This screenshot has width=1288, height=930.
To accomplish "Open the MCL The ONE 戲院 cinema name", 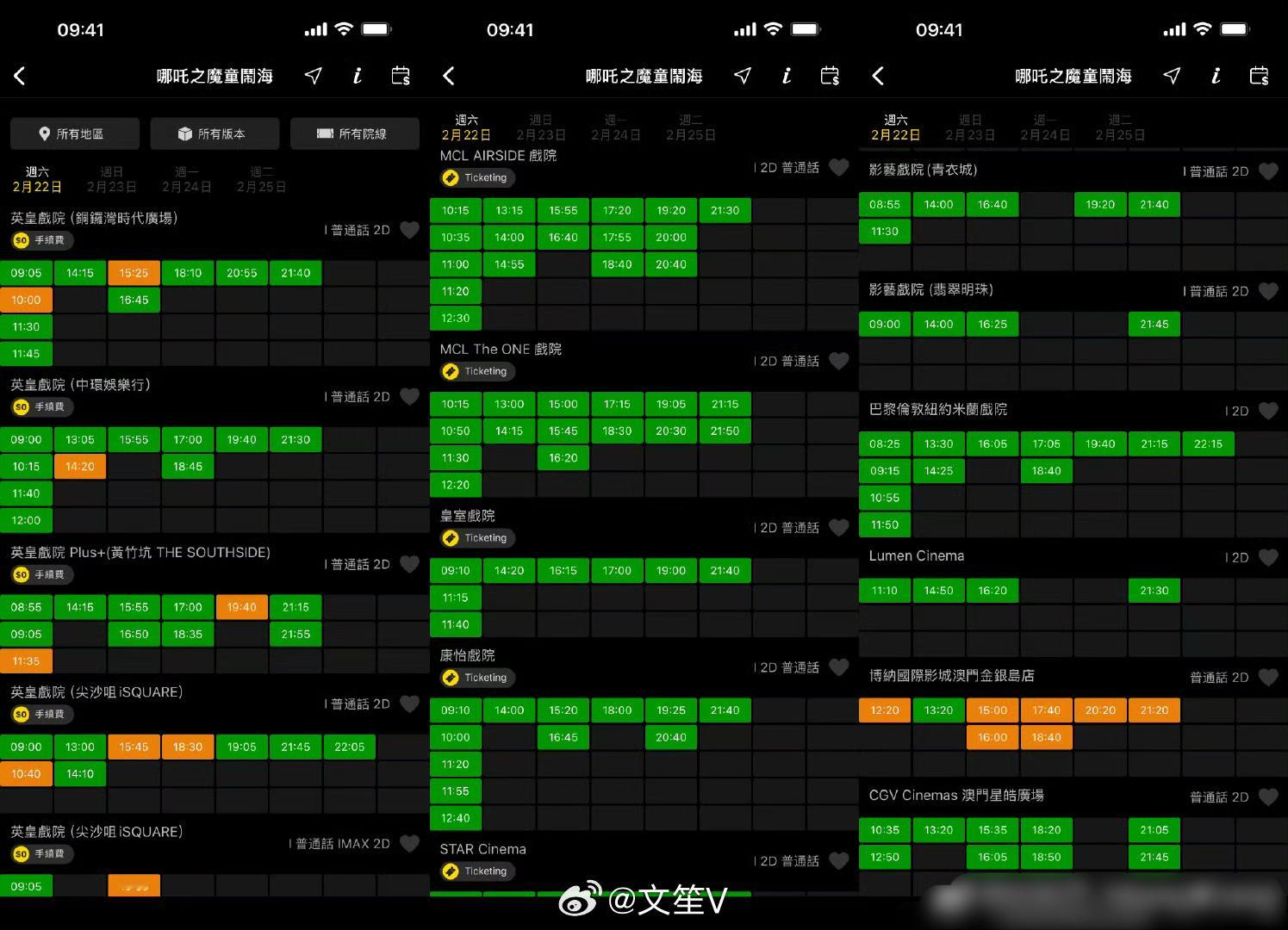I will (501, 349).
